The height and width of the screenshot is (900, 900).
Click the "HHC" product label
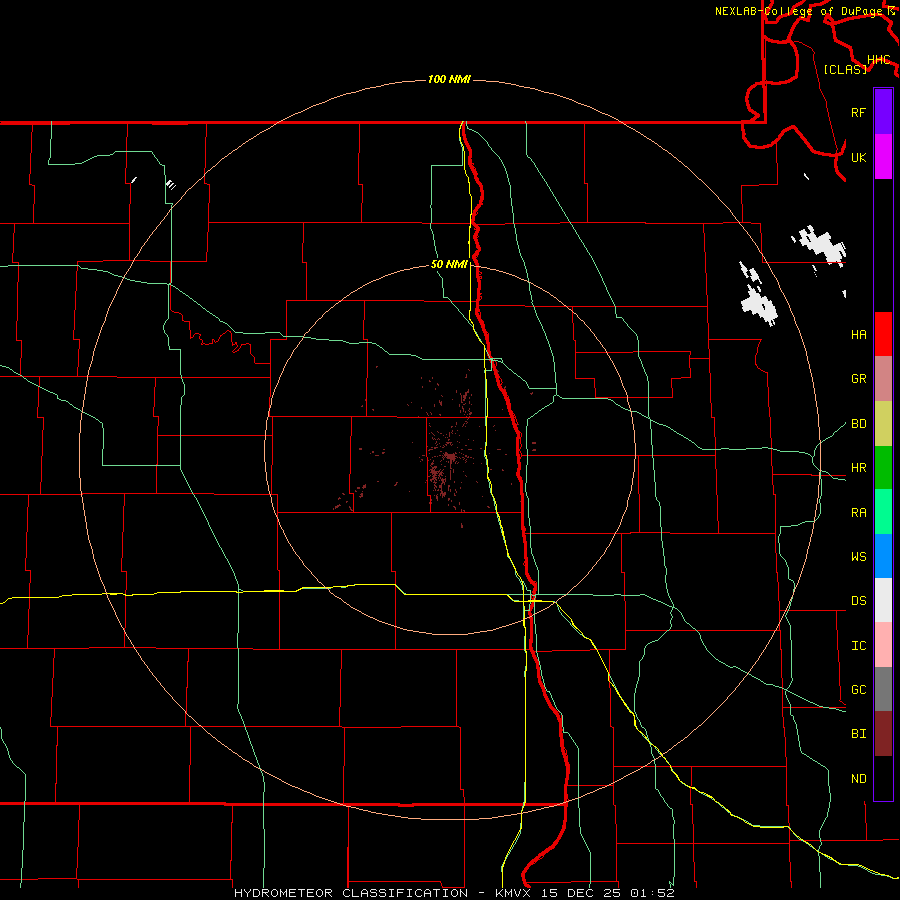[879, 60]
